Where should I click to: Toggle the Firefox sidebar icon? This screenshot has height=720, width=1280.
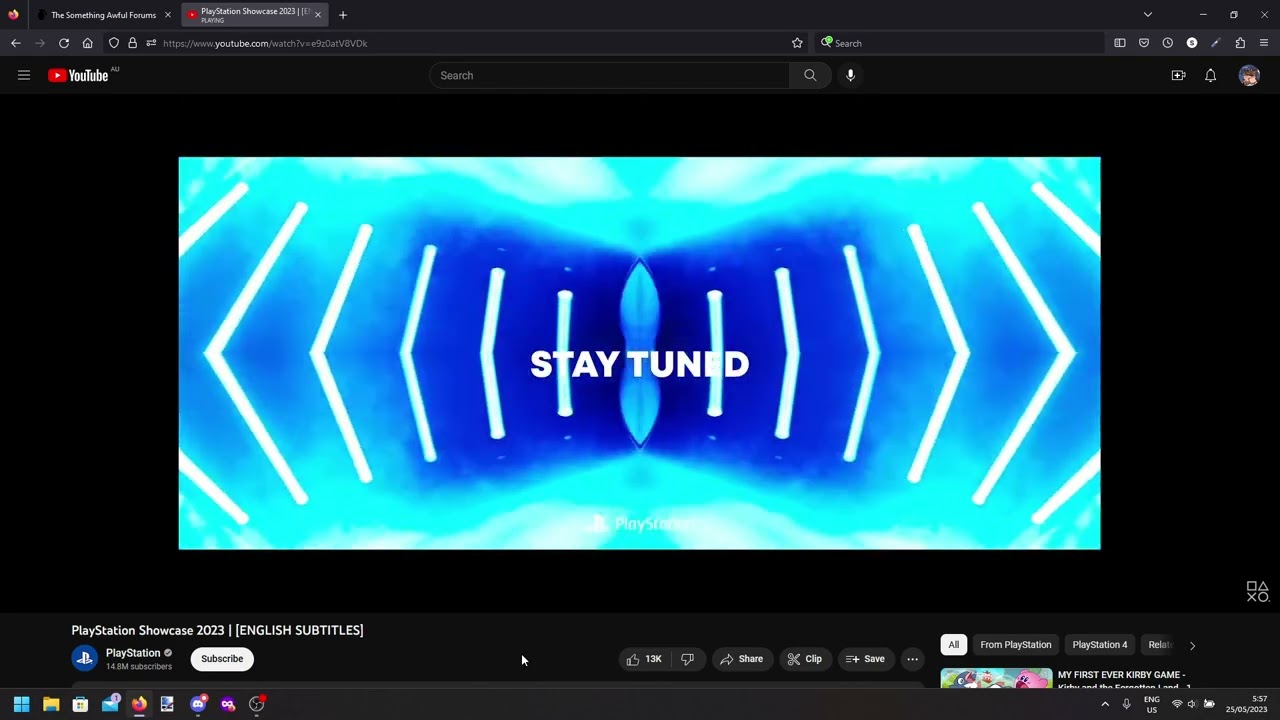[x=1120, y=43]
